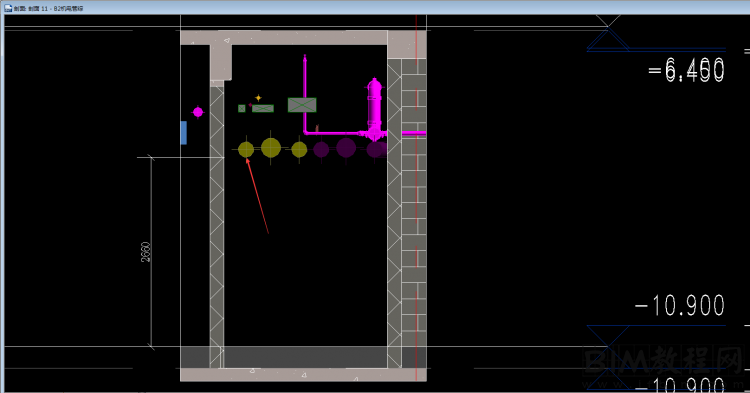Select the medium green cable tray rectangle

(x=263, y=109)
